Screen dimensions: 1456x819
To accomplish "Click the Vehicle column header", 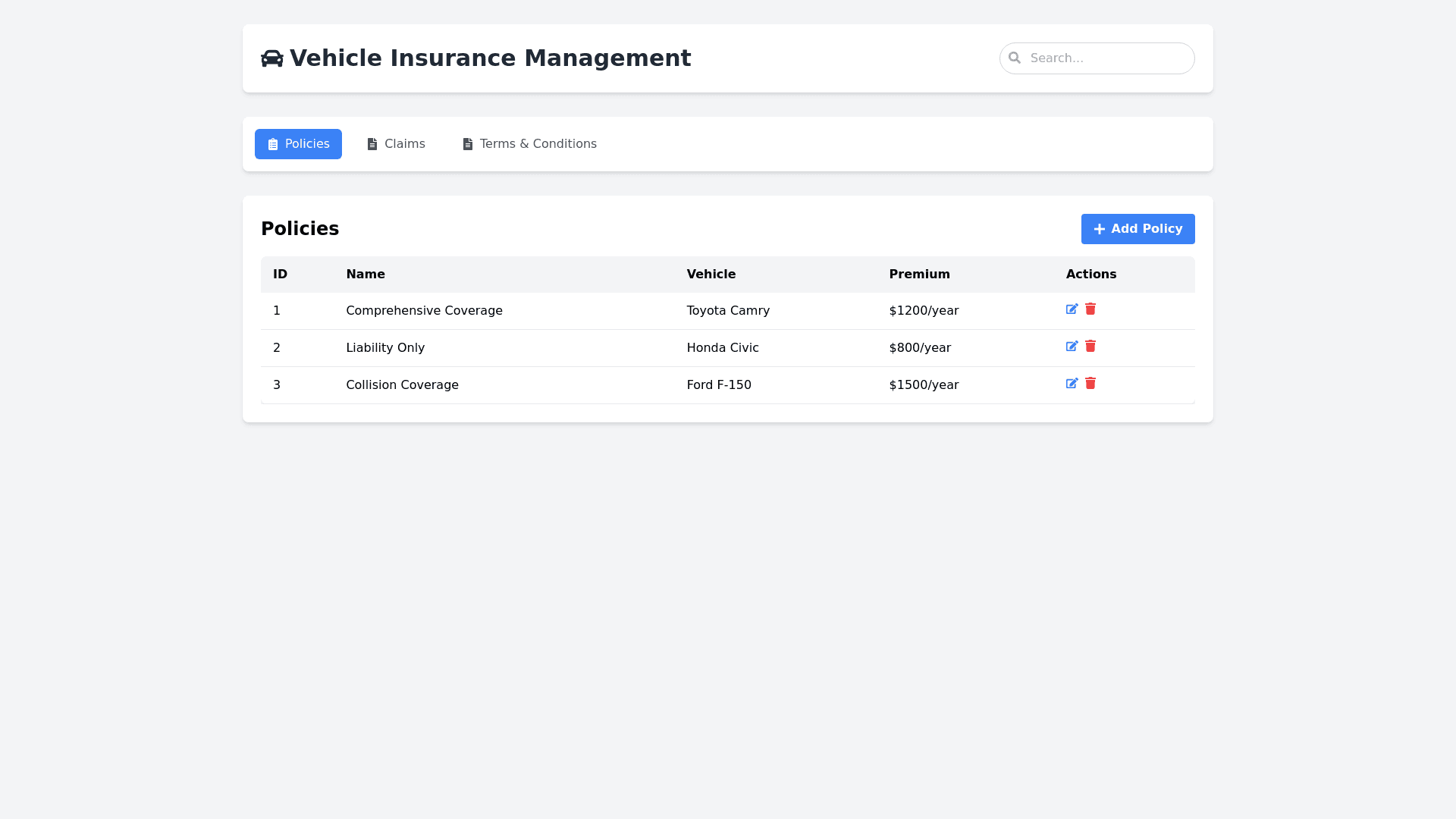I will [x=711, y=275].
